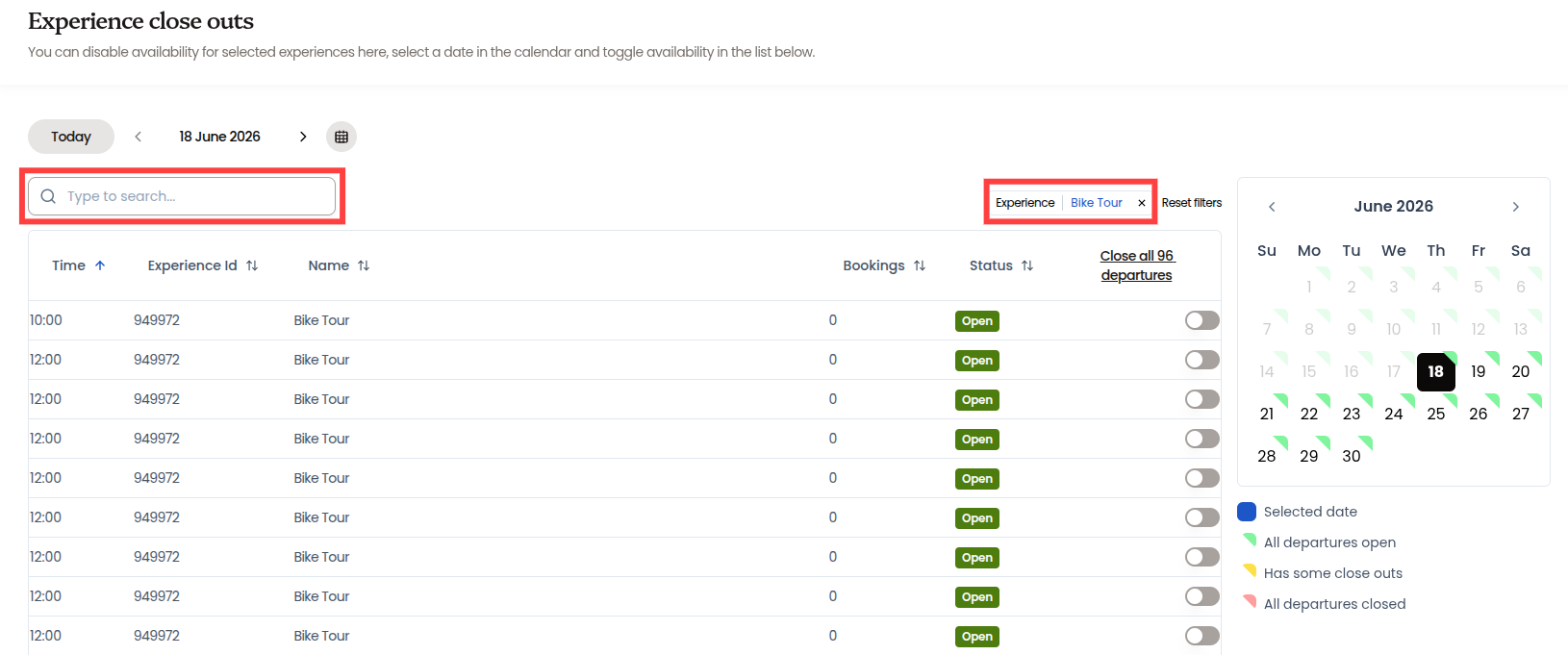Click the 18 June 2026 date label
Screen dimensions: 1568x655
(x=219, y=137)
